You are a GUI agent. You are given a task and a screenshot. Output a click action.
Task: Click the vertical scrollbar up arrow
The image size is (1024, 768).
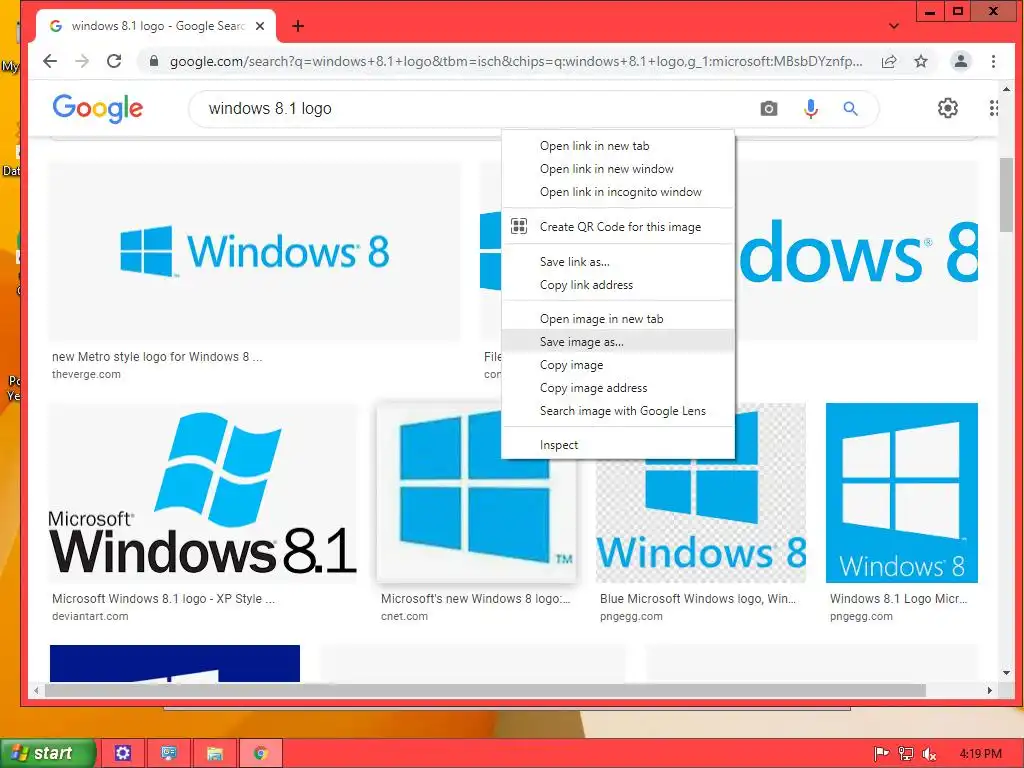tap(1006, 89)
